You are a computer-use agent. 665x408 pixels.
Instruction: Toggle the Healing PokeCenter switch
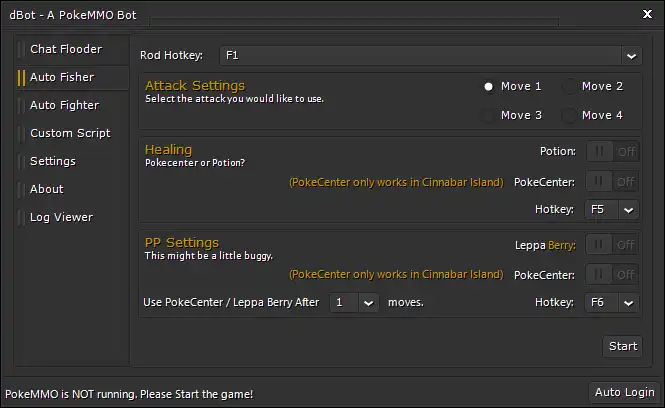pos(612,182)
